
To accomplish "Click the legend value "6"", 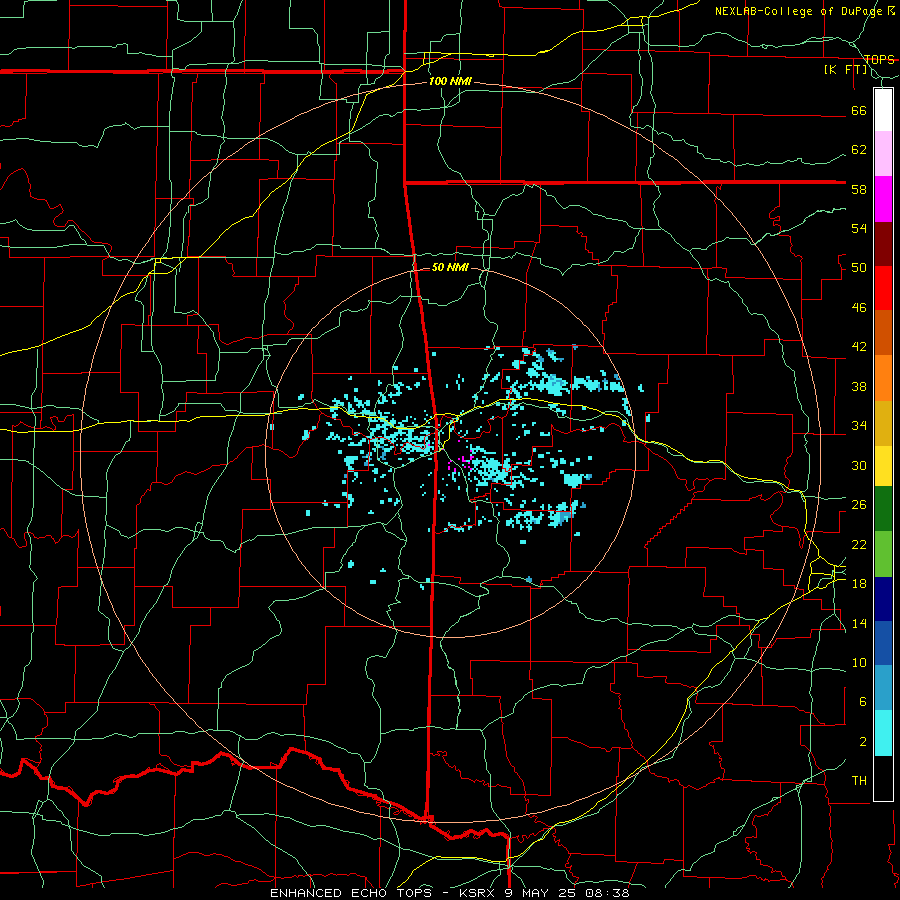I will [863, 702].
